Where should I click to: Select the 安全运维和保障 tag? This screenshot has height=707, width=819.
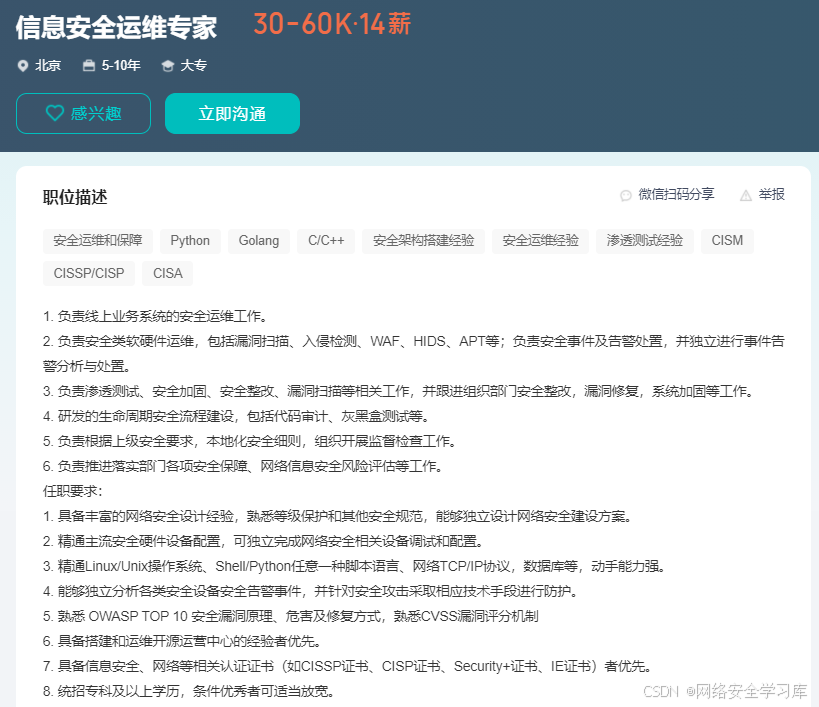click(x=98, y=241)
